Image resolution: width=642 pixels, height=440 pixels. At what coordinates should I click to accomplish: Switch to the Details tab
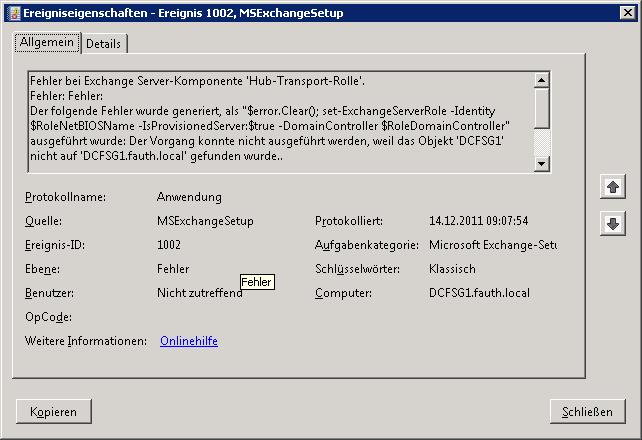(104, 43)
